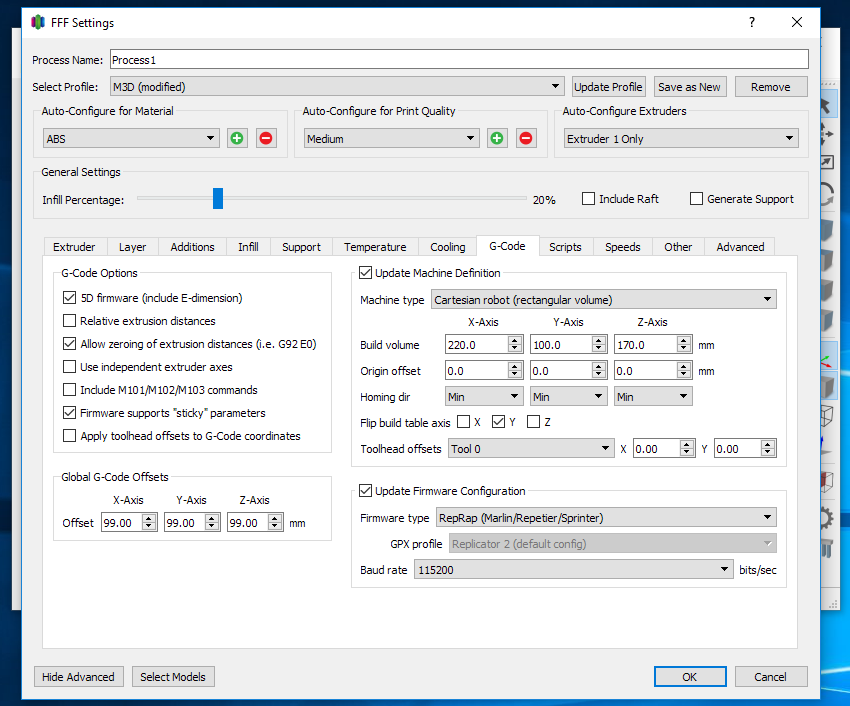Switch to the Layer tab

click(x=132, y=247)
